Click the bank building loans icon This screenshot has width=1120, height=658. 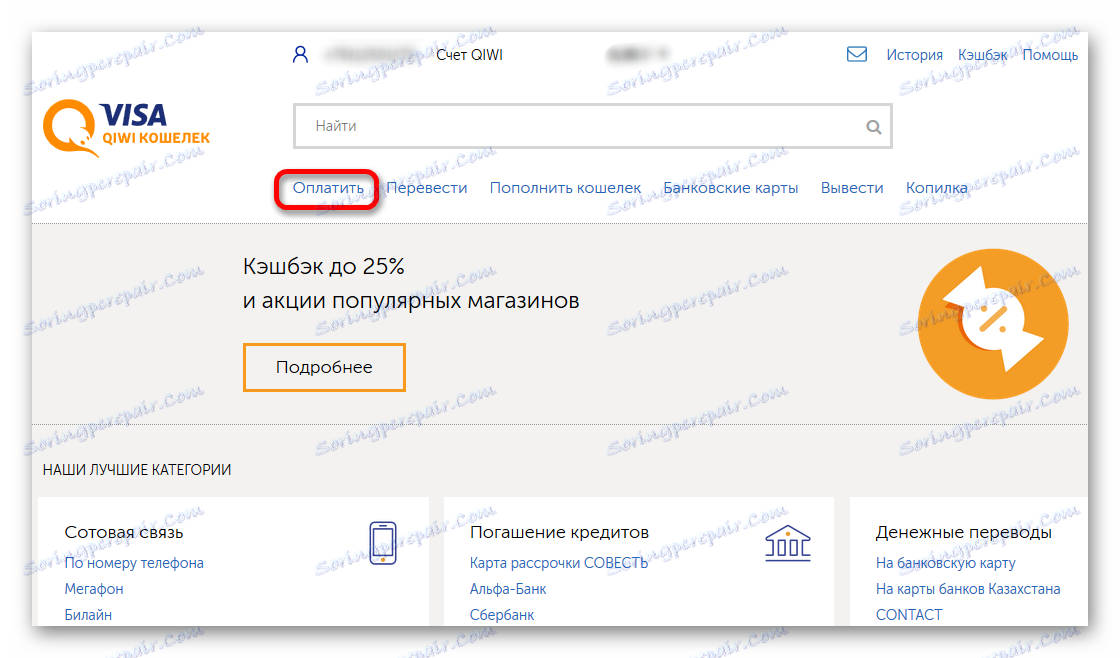(x=788, y=543)
